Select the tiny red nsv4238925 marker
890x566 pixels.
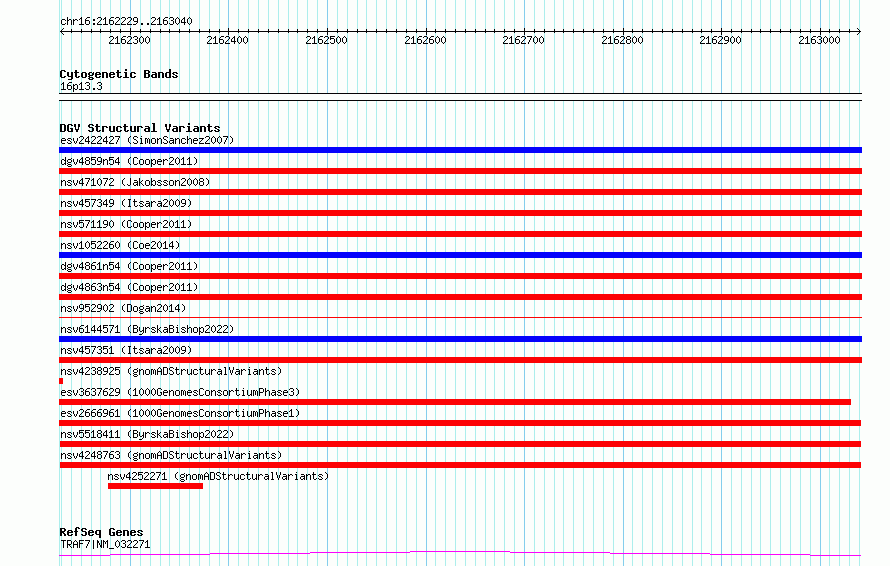61,381
